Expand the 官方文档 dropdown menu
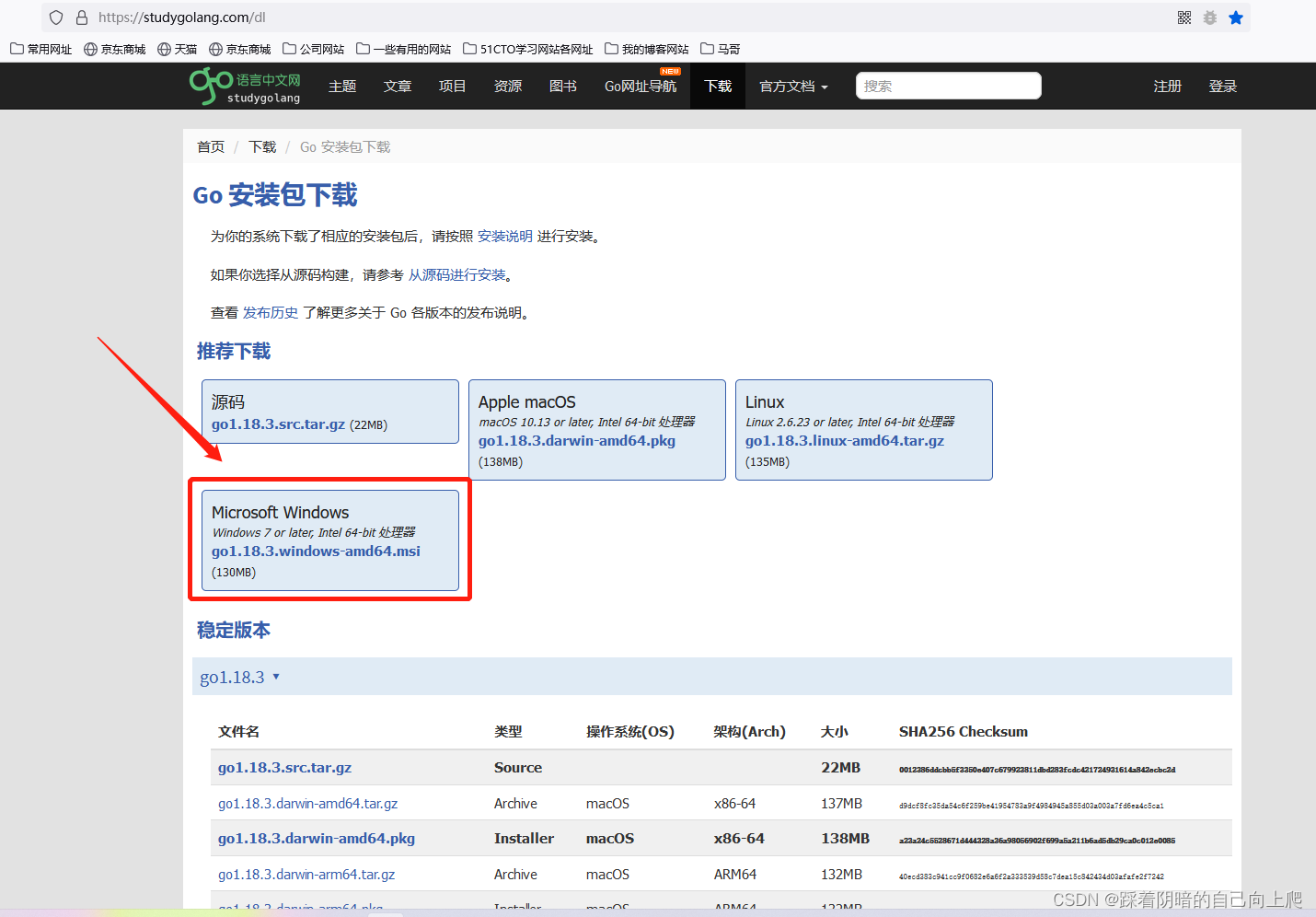The image size is (1316, 917). 793,87
